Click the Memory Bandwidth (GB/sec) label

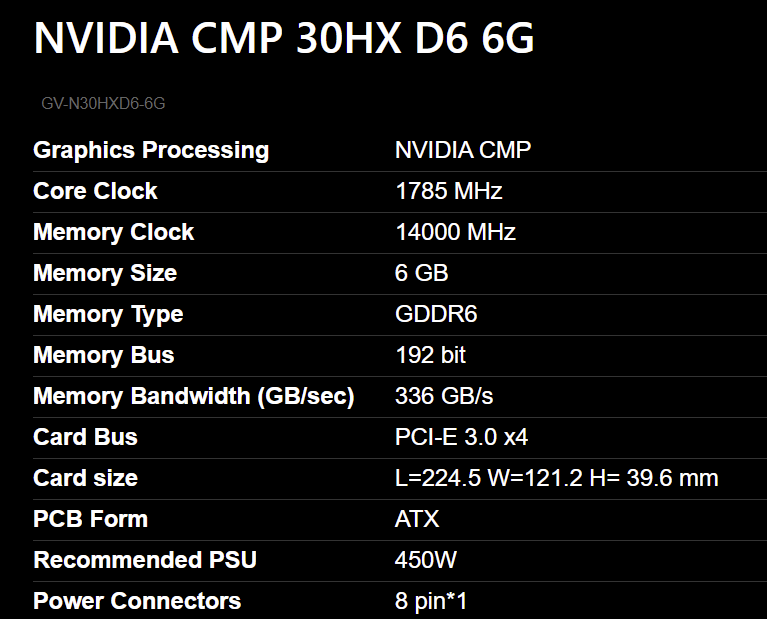(x=194, y=396)
